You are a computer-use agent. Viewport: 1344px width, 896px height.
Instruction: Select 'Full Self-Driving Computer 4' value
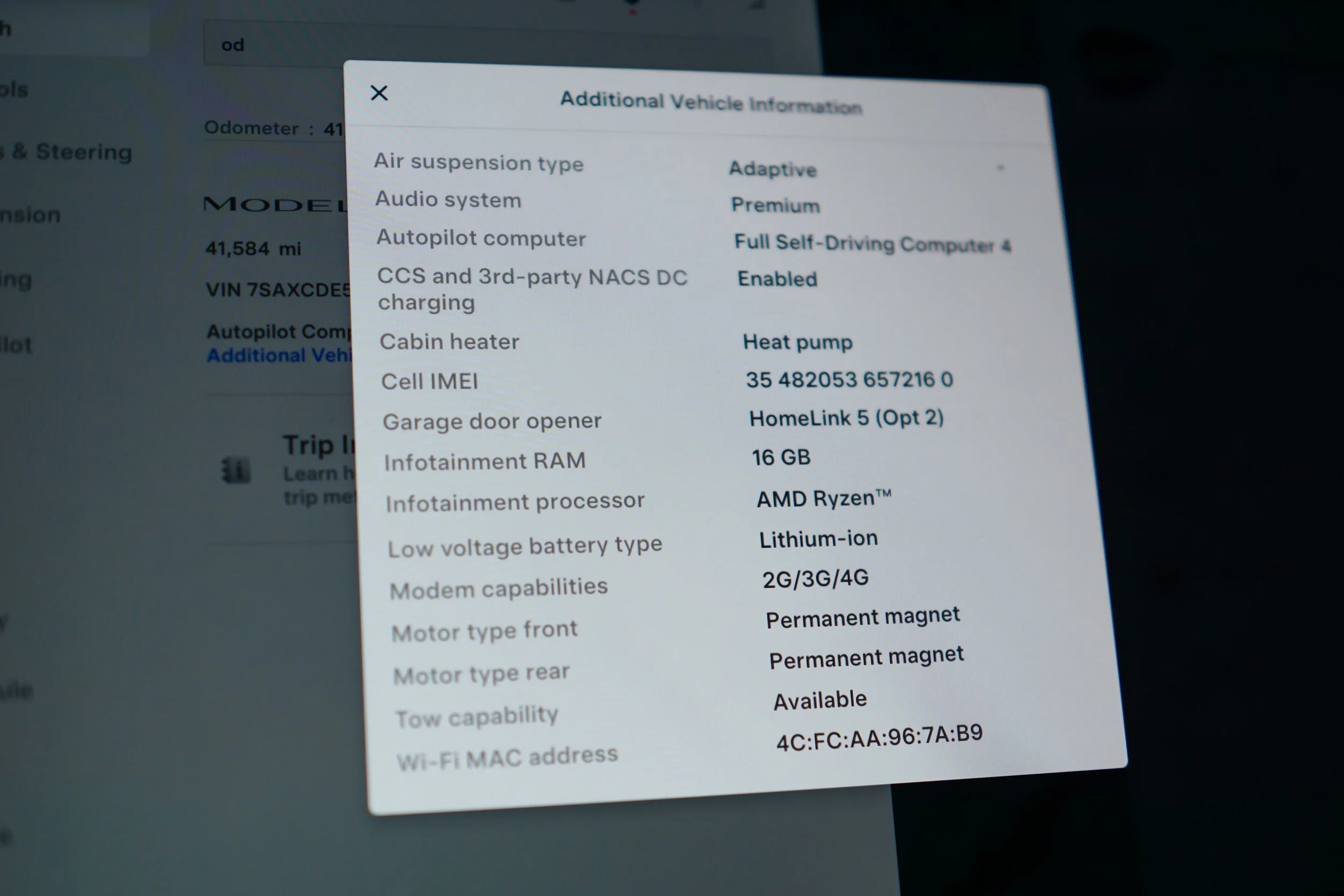(x=873, y=243)
